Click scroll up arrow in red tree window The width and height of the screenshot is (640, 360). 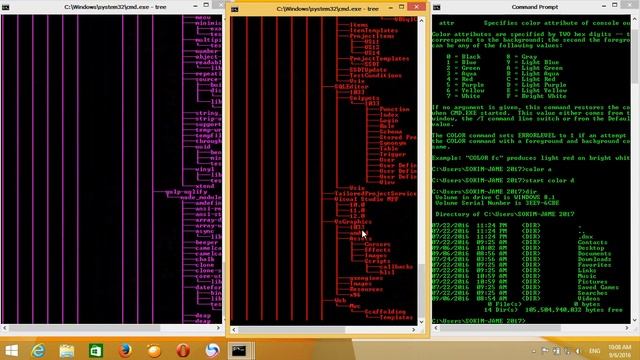(422, 21)
